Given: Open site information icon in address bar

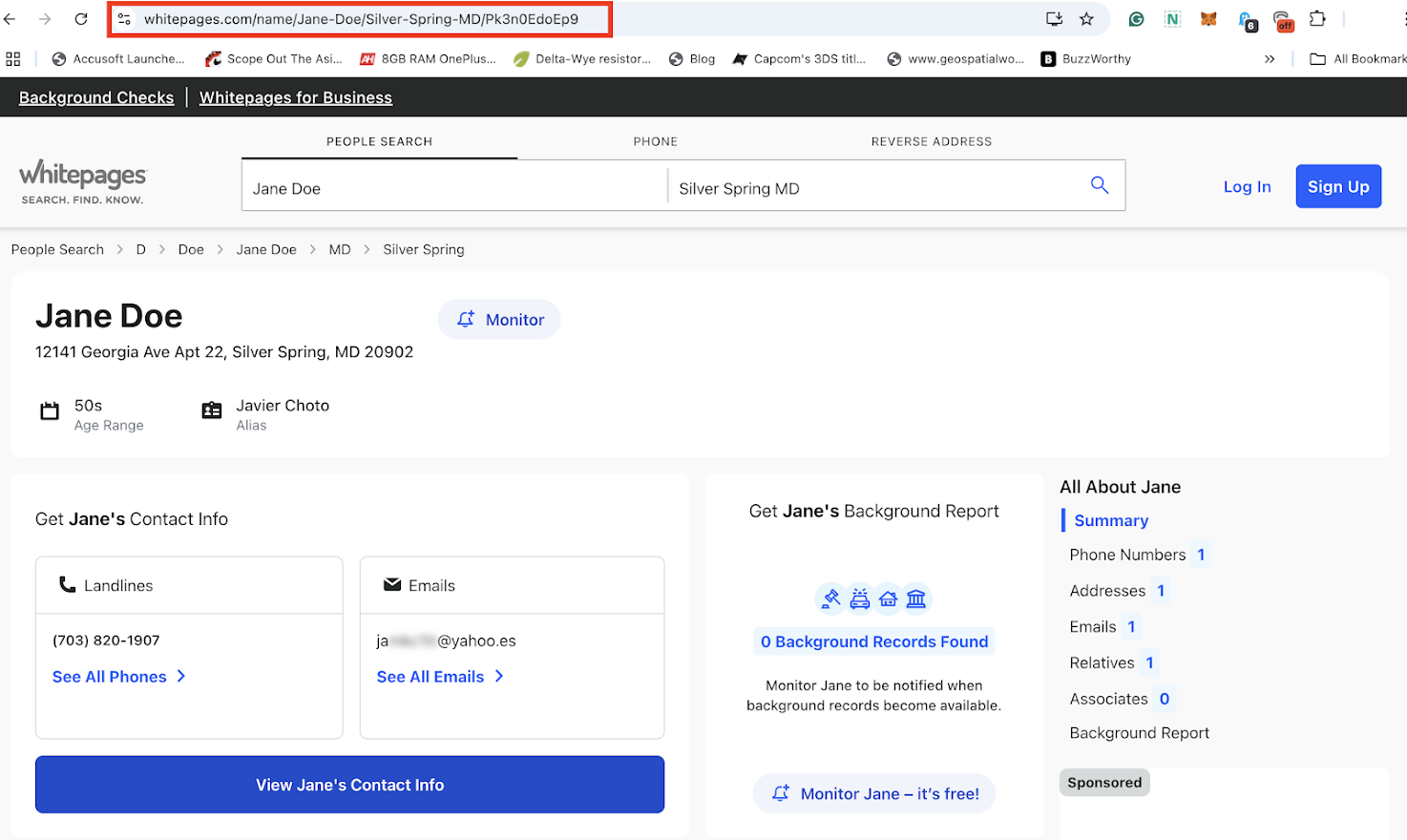Looking at the screenshot, I should [124, 19].
